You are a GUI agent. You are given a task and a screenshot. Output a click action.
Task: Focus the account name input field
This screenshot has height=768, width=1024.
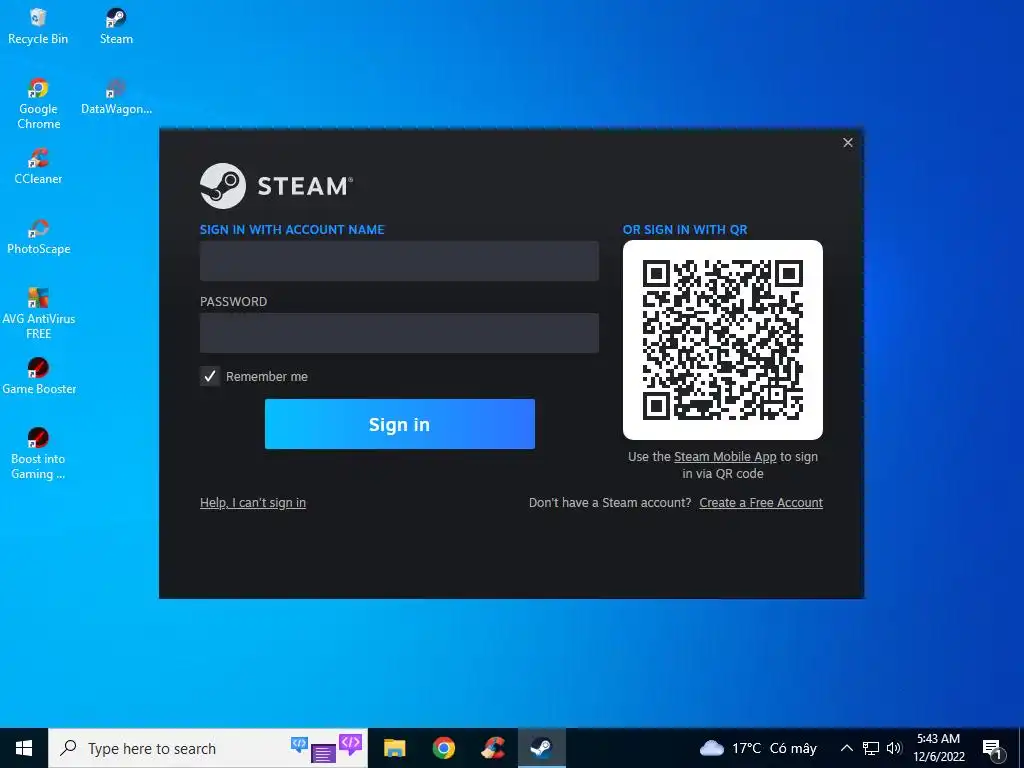pos(399,261)
